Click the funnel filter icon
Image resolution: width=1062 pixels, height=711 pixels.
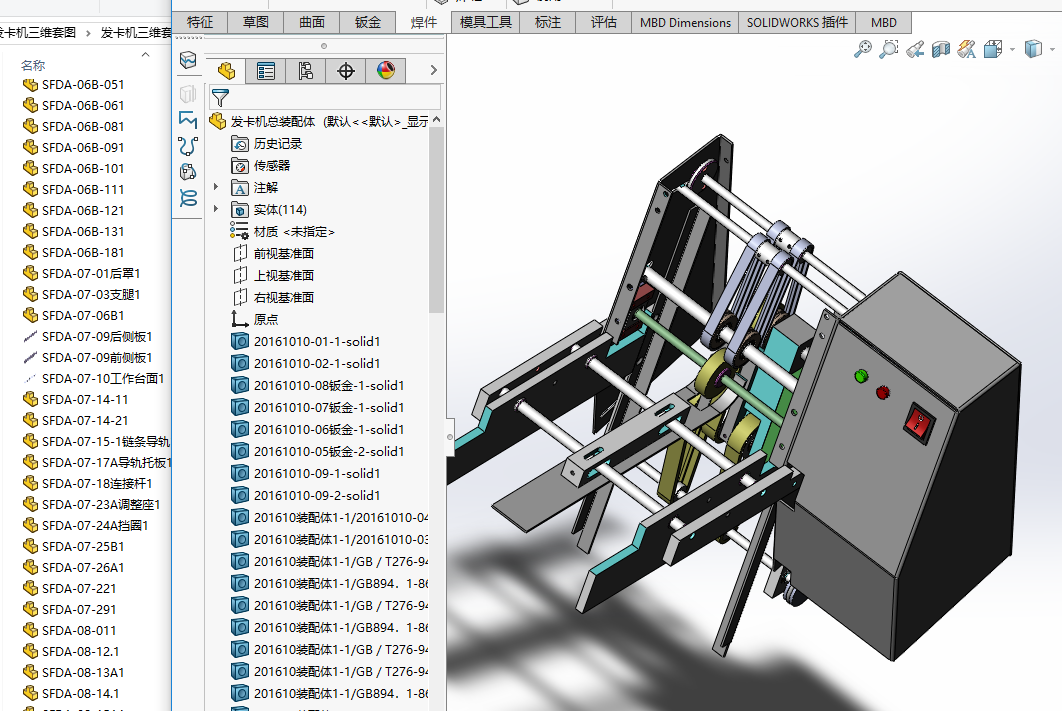click(220, 97)
